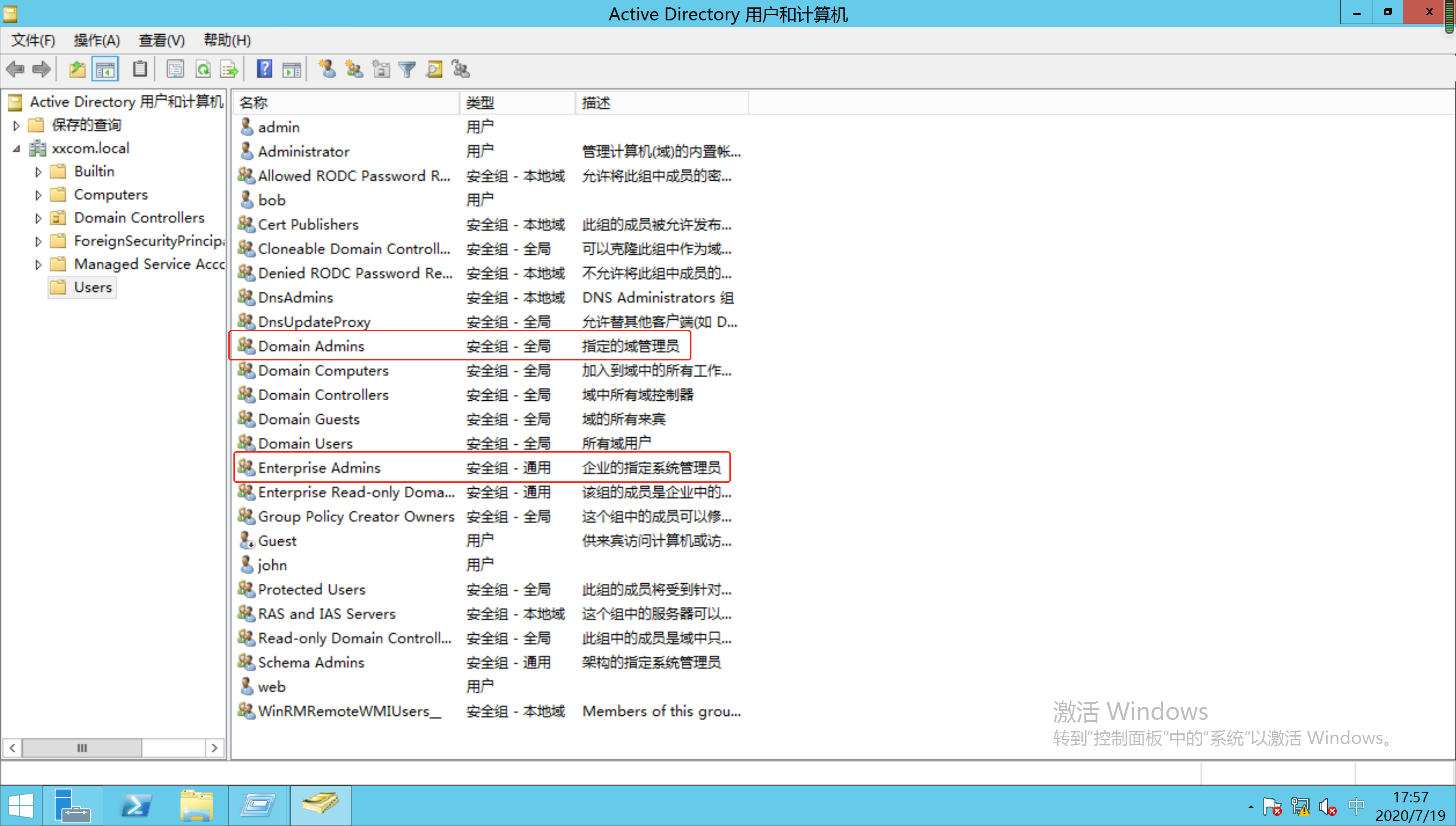Go up one level with folder icon
Viewport: 1456px width, 826px height.
[77, 69]
